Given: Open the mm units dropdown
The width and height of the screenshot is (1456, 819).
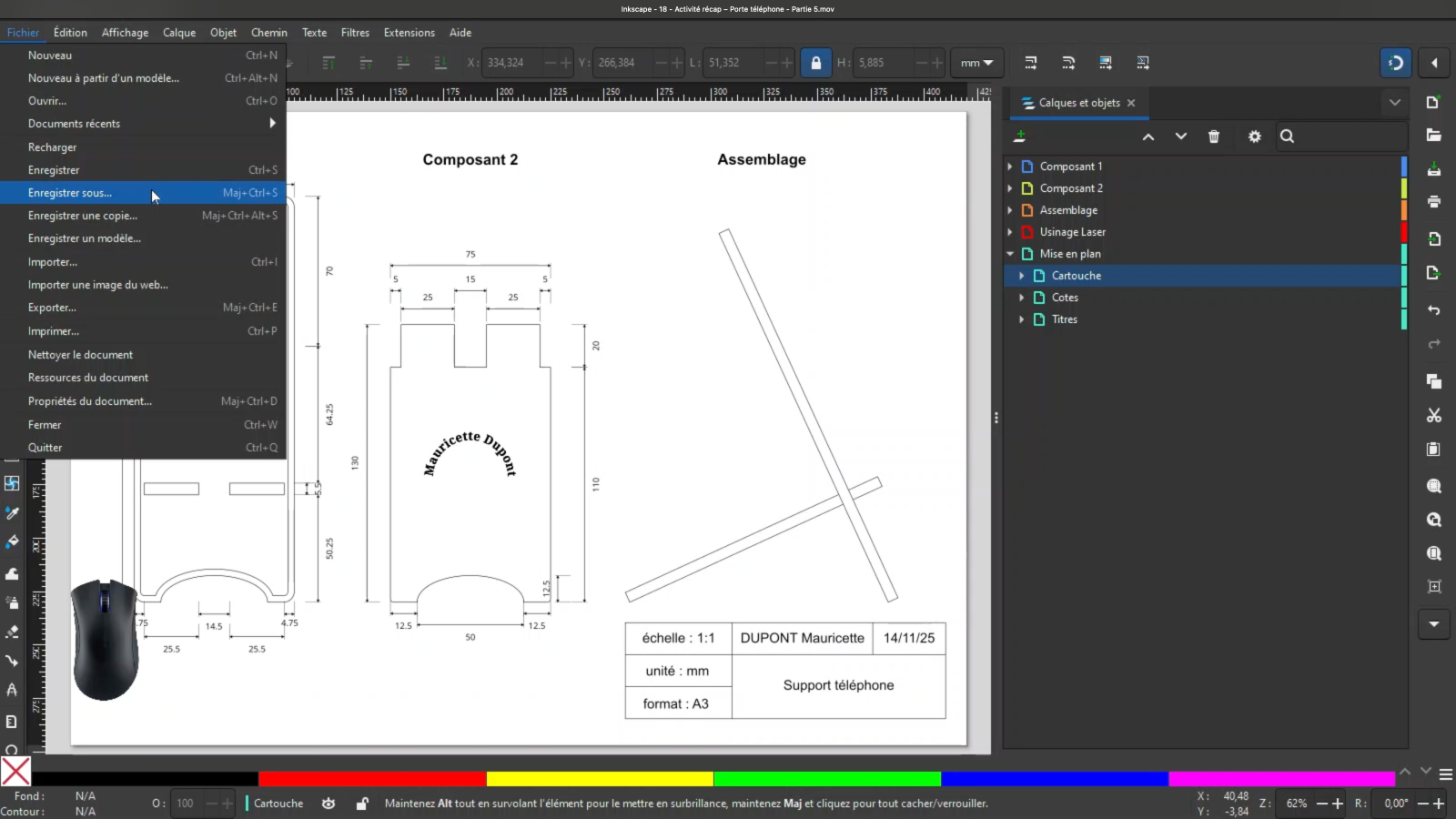Looking at the screenshot, I should tap(976, 63).
